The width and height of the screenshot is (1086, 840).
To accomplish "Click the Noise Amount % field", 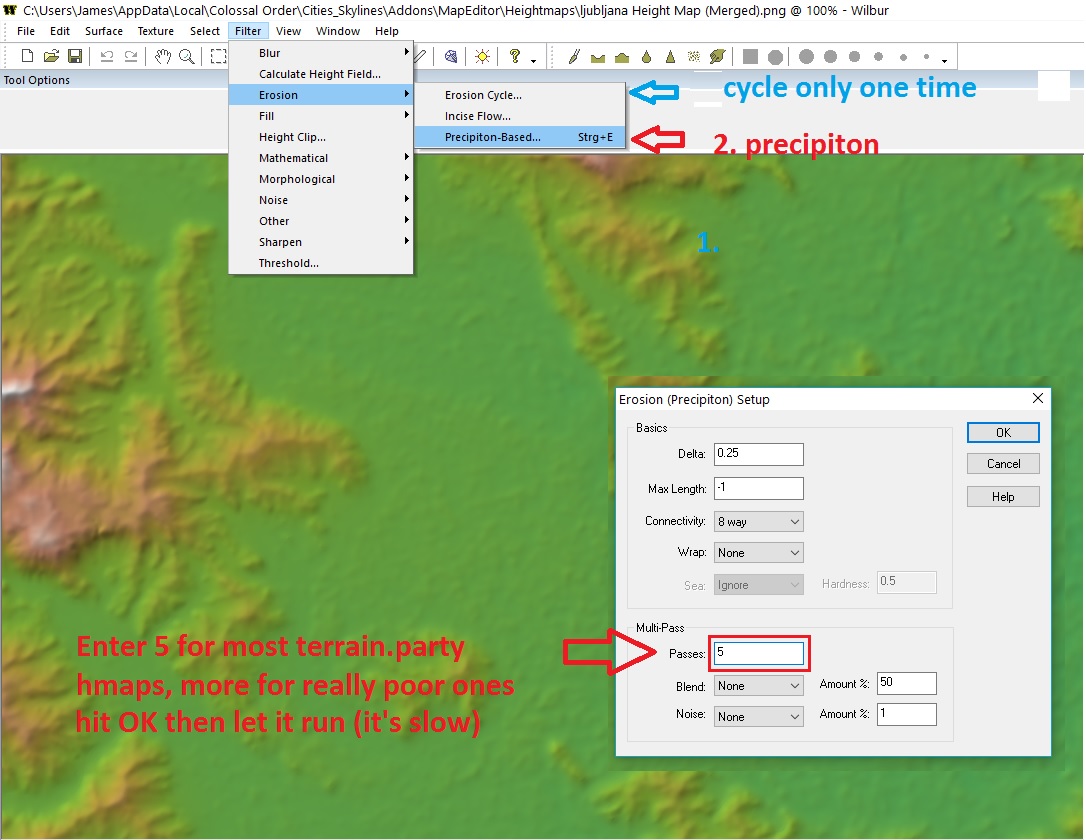I will [907, 714].
